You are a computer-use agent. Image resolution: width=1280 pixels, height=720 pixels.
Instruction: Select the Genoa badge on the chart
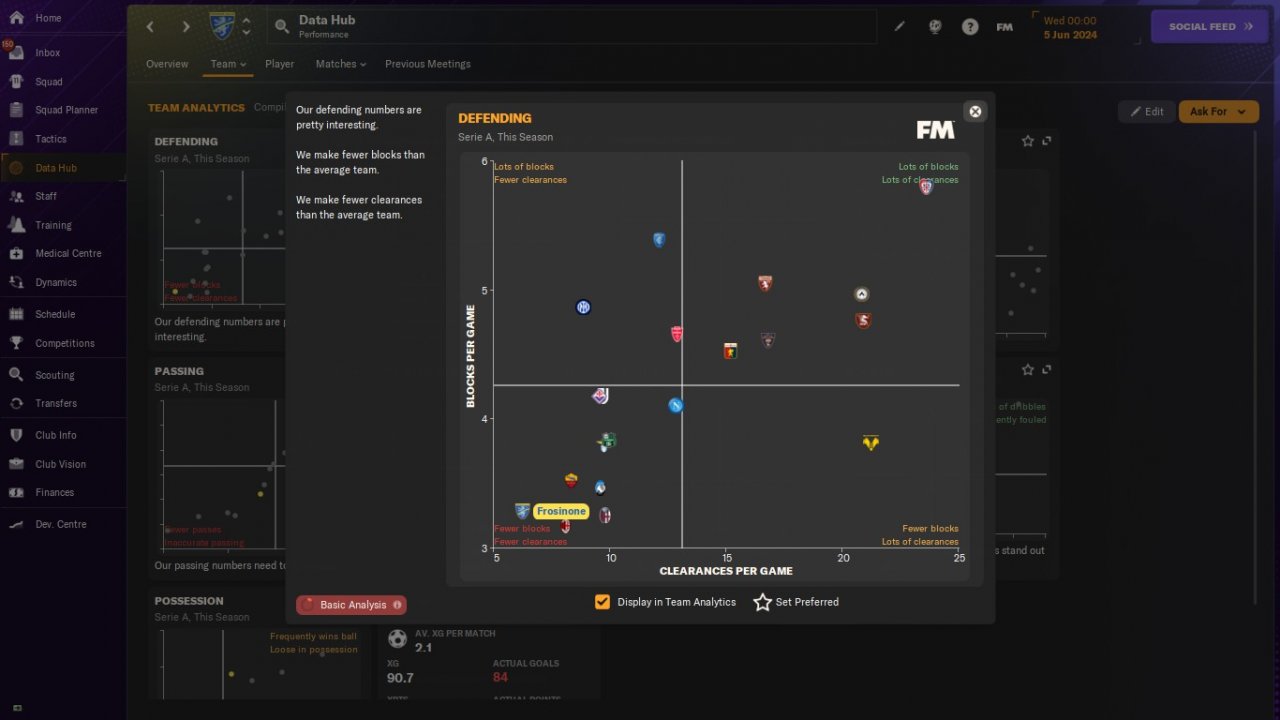coord(730,351)
